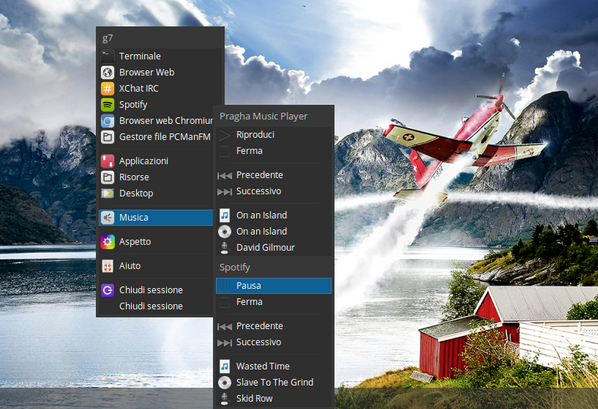Image resolution: width=598 pixels, height=409 pixels.
Task: Stop Pragha playback with Ferma
Action: [x=274, y=151]
